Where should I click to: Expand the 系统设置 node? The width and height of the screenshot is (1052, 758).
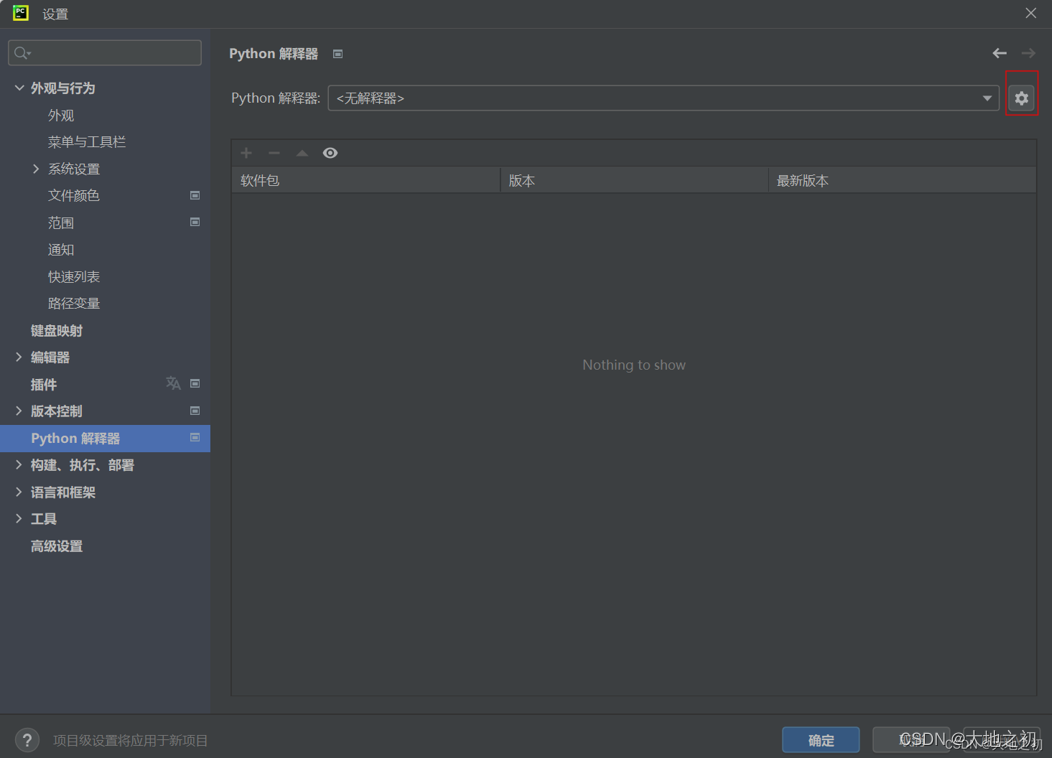point(36,169)
